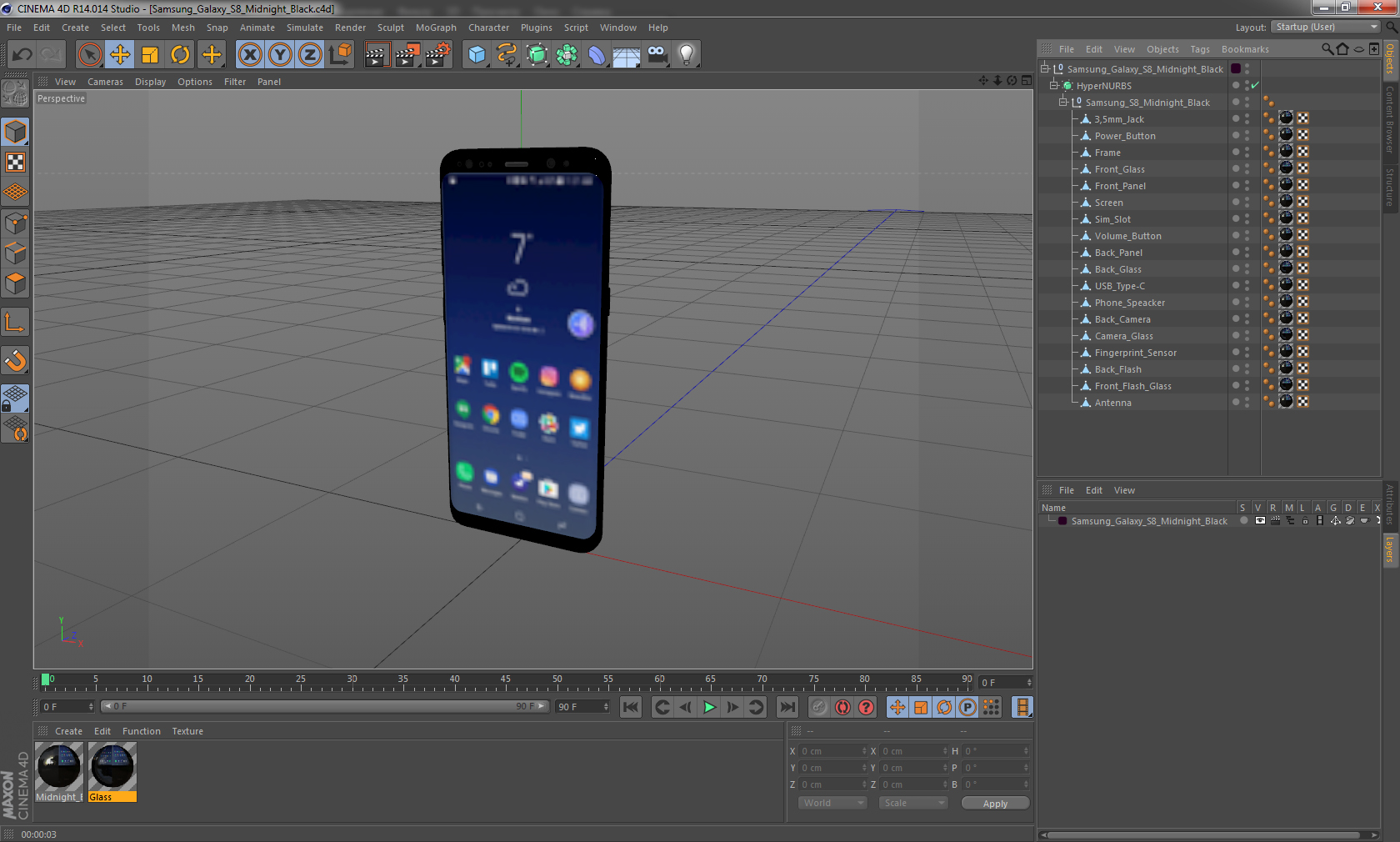Select Fingerprint_Sensor object in tree
Screen dimensions: 1400x842
coord(1135,353)
